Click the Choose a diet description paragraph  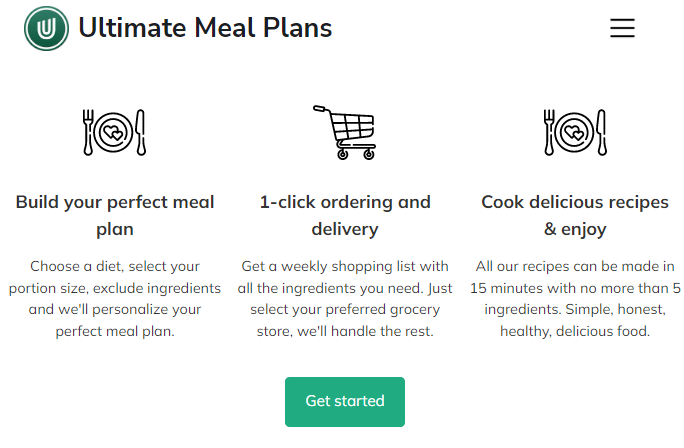coord(115,298)
